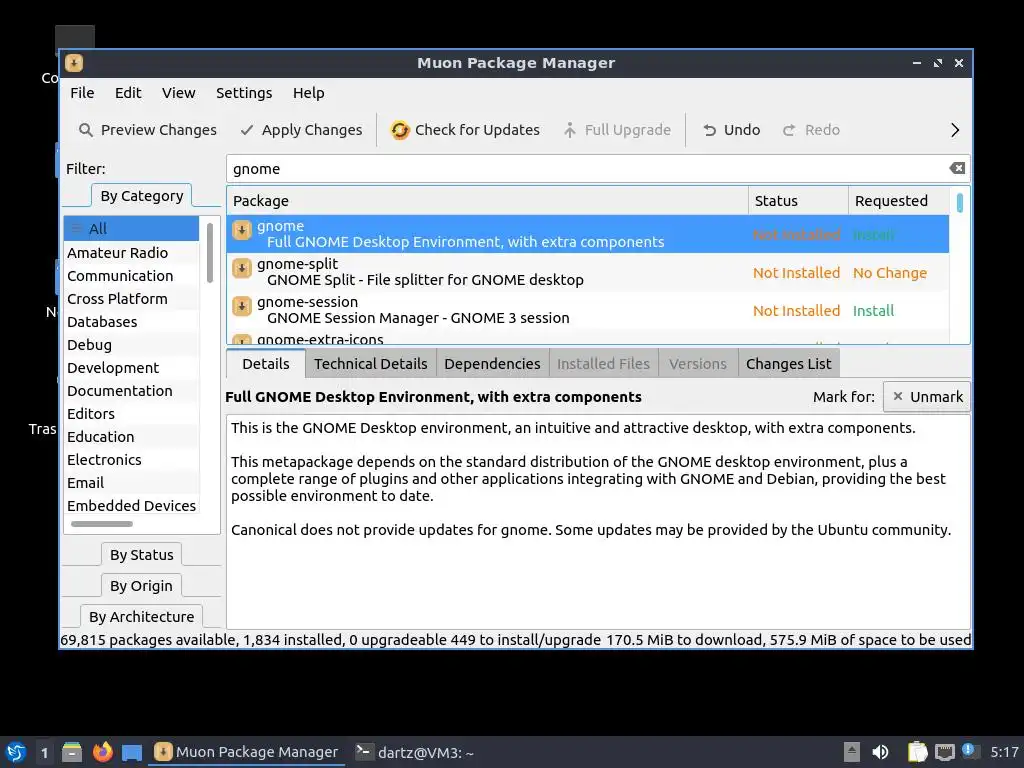Select the Databases category

(131, 321)
